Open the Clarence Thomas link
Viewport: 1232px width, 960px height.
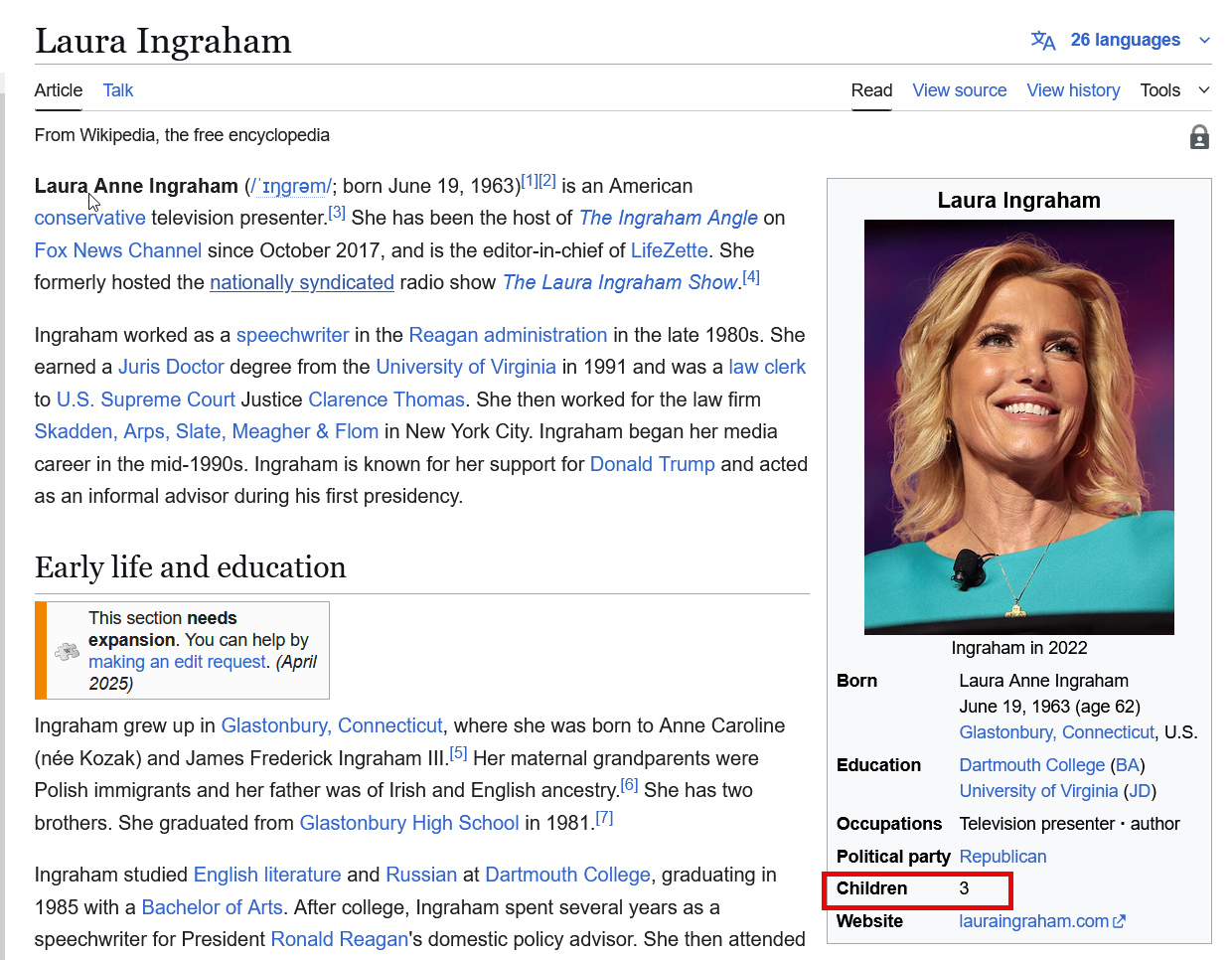tap(386, 400)
